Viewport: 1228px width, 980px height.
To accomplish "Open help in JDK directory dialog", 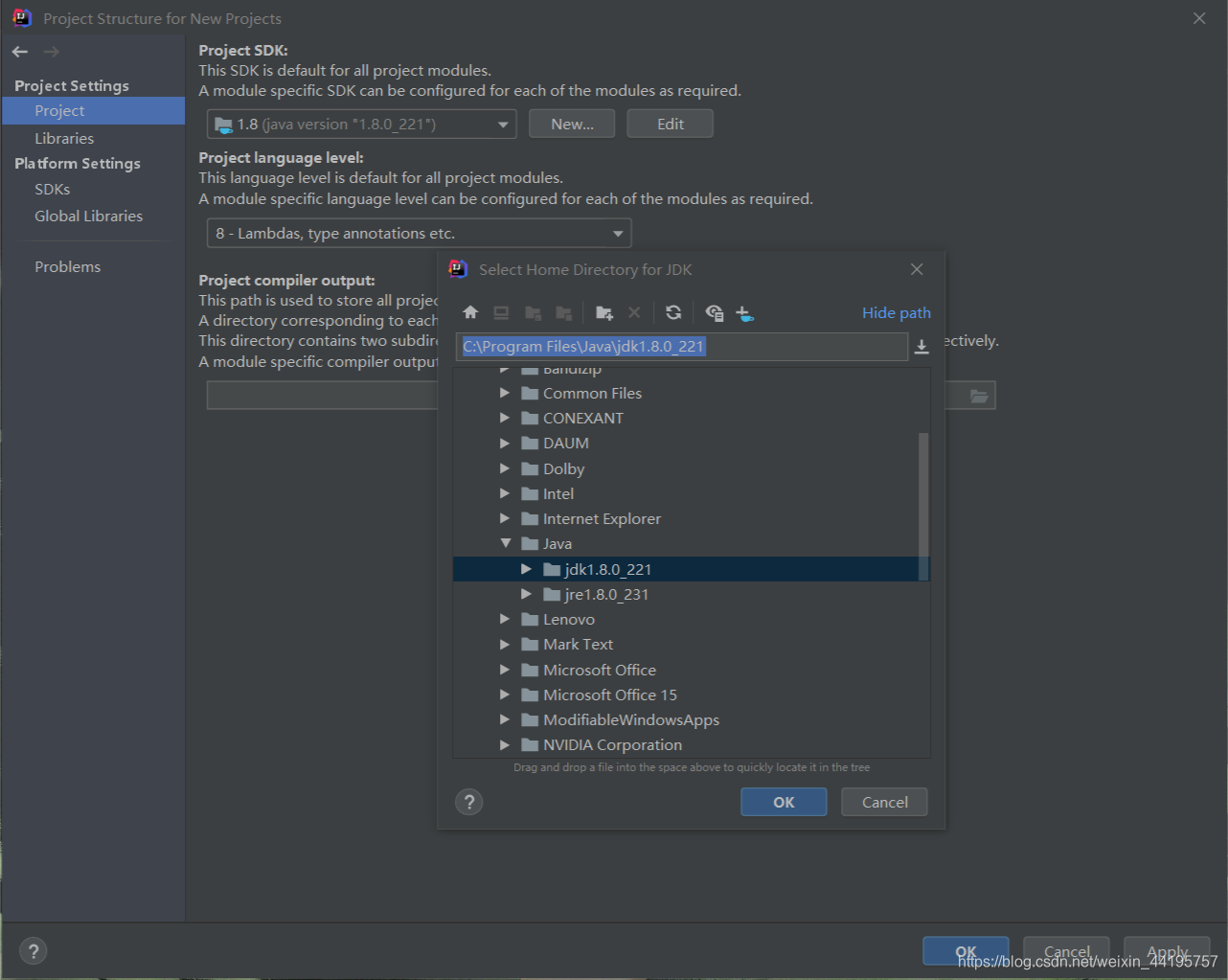I will (x=469, y=802).
